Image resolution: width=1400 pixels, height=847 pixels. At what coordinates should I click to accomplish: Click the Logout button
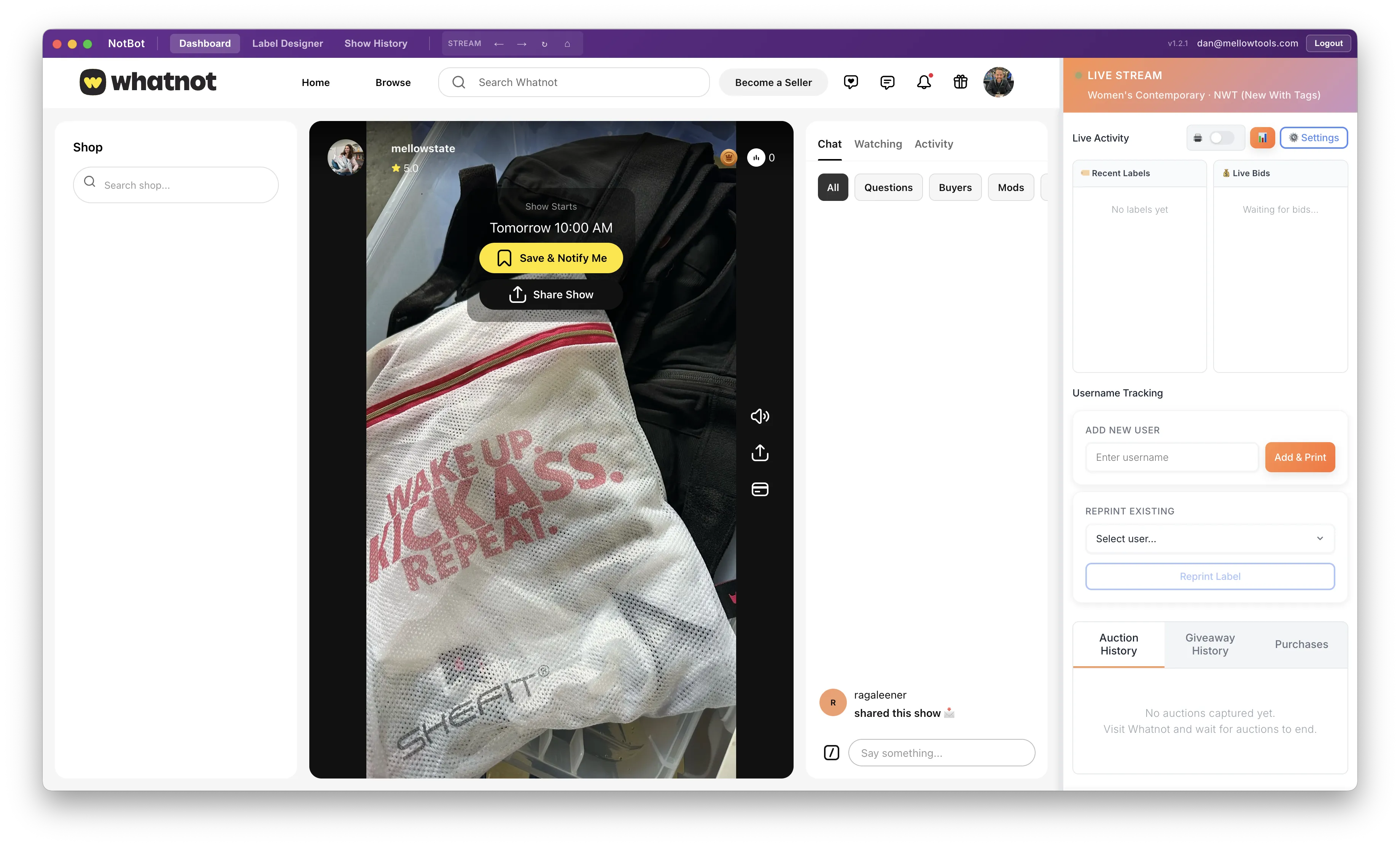tap(1328, 43)
